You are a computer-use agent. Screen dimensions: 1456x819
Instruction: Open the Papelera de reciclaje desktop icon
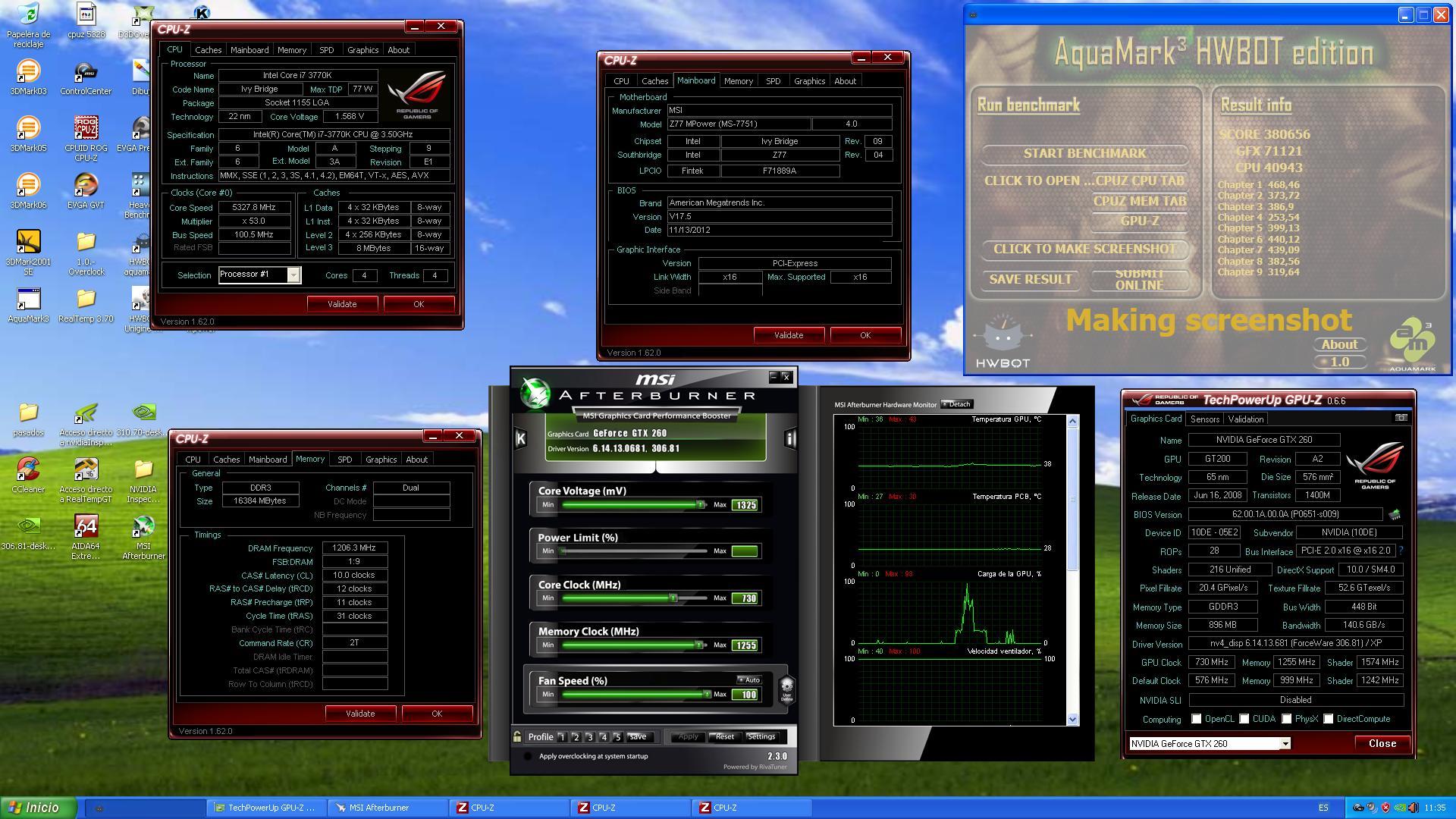(28, 24)
